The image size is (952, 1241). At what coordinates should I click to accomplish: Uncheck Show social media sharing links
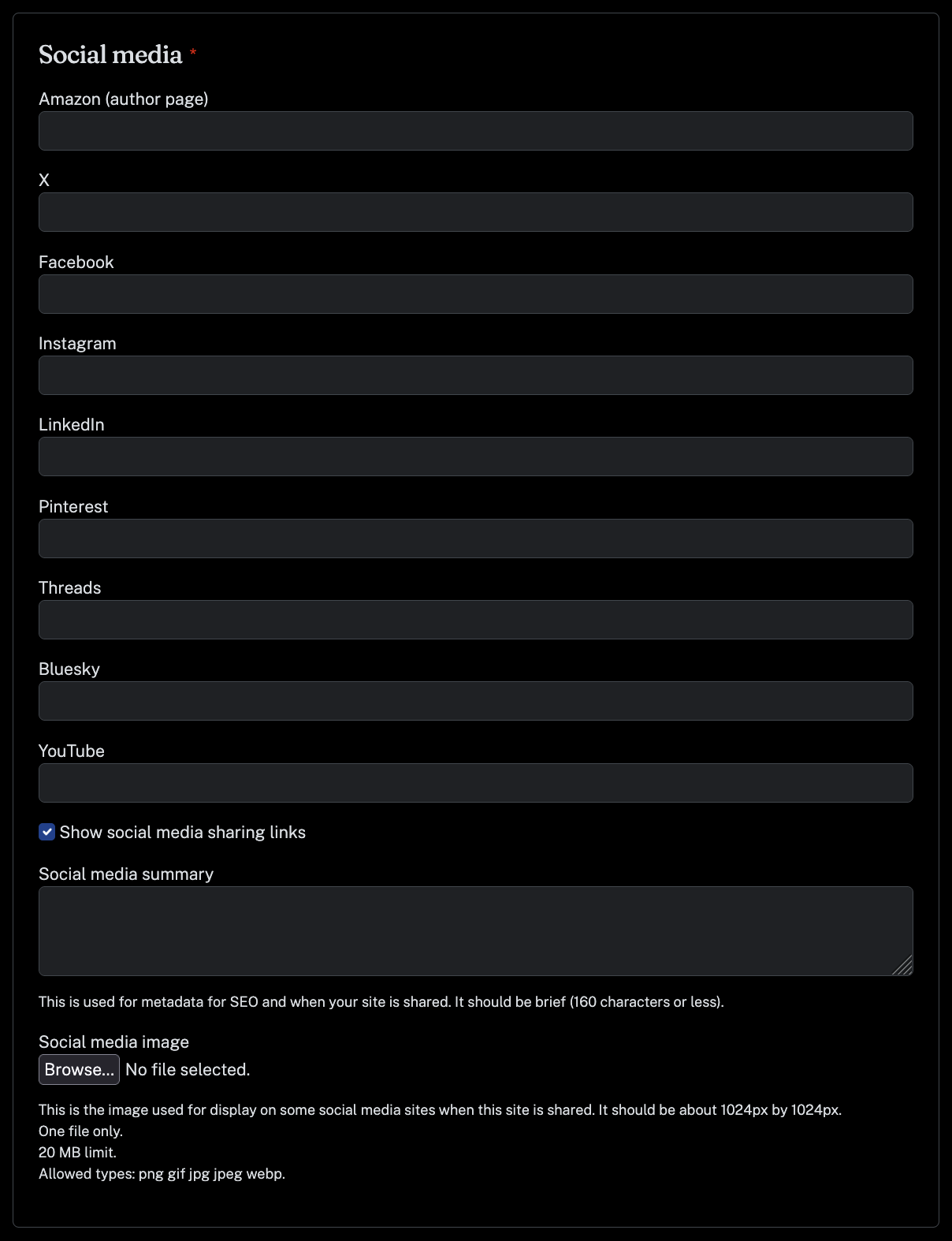(x=47, y=832)
